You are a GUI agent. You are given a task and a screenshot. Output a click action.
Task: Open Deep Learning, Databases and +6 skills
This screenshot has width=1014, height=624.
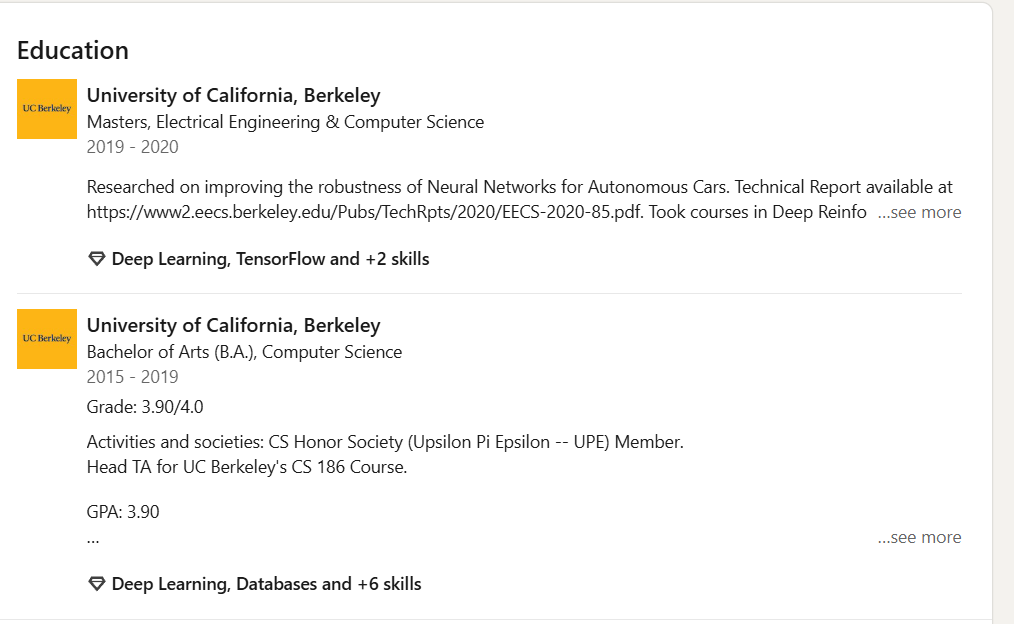pyautogui.click(x=266, y=585)
